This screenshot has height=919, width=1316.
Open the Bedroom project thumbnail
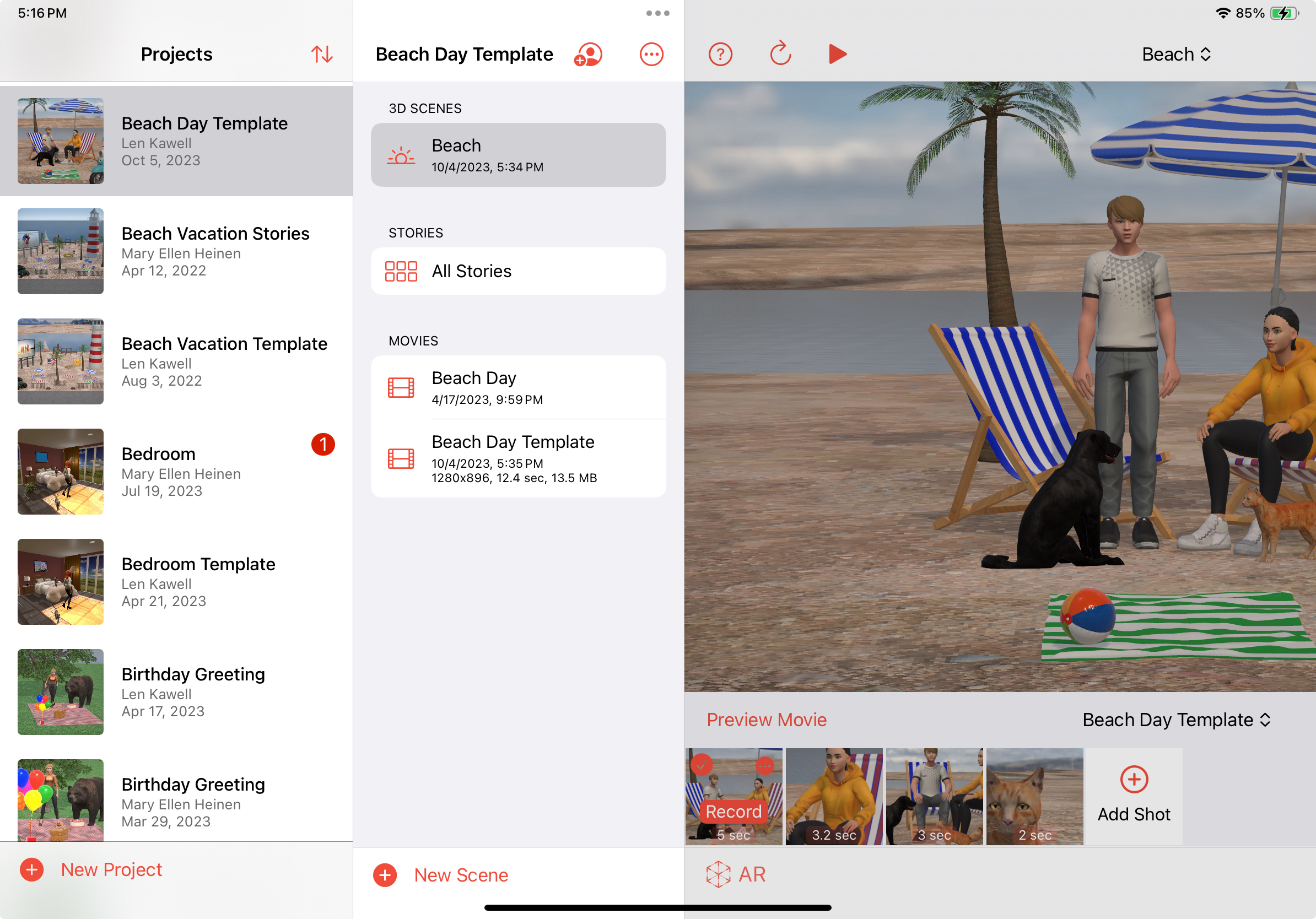click(60, 472)
